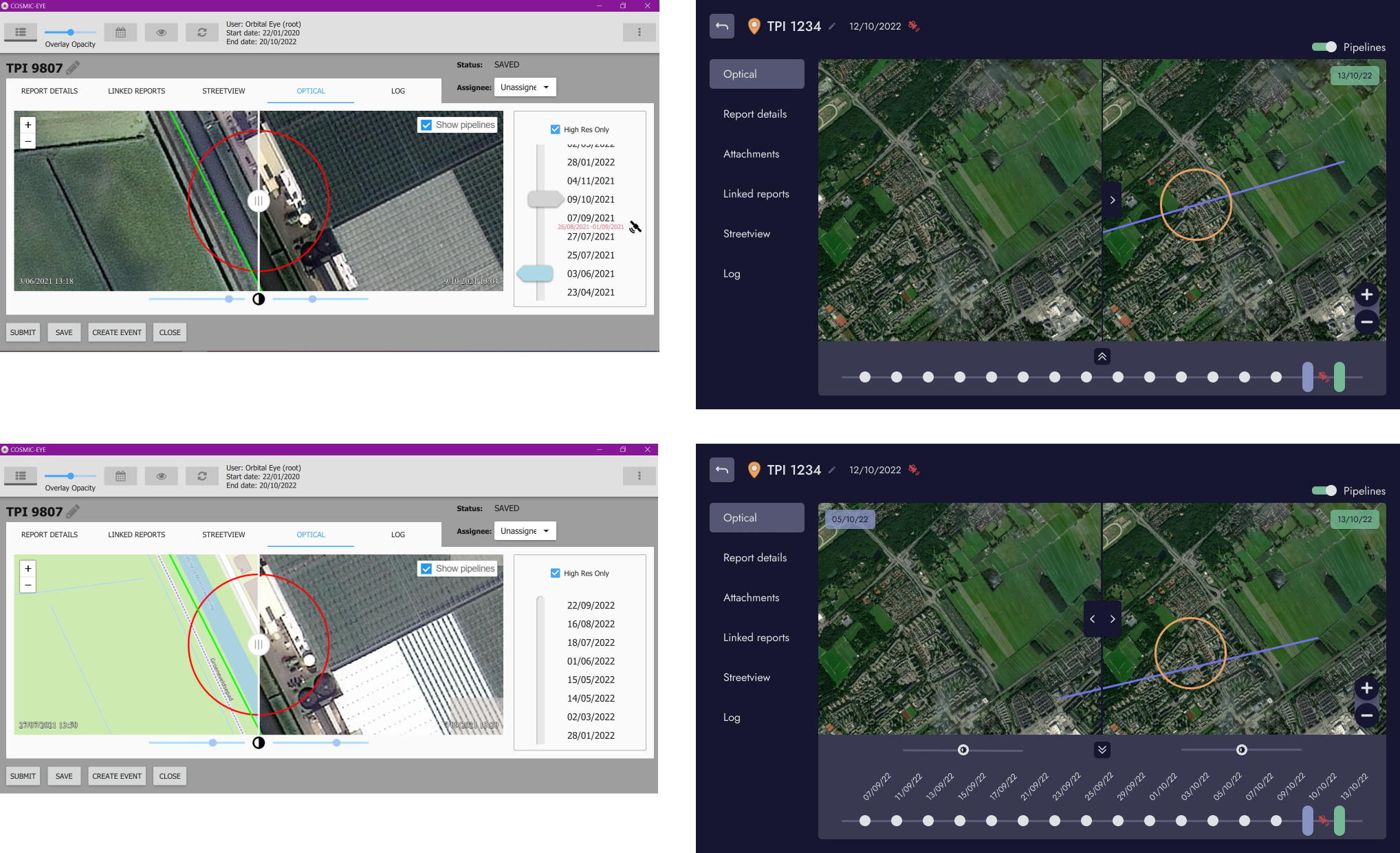
Task: Click the 07/09/2021 date entry in image timeline
Action: (589, 217)
